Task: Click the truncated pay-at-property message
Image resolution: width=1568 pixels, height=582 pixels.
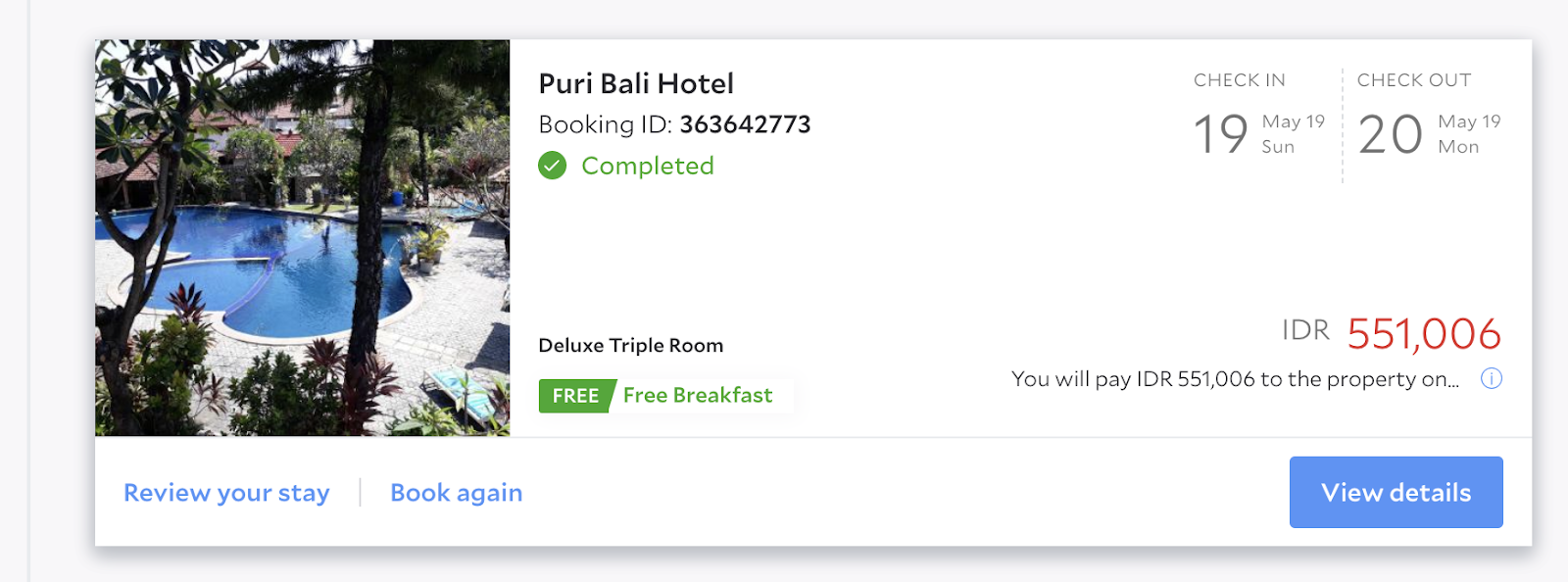Action: click(x=1235, y=379)
